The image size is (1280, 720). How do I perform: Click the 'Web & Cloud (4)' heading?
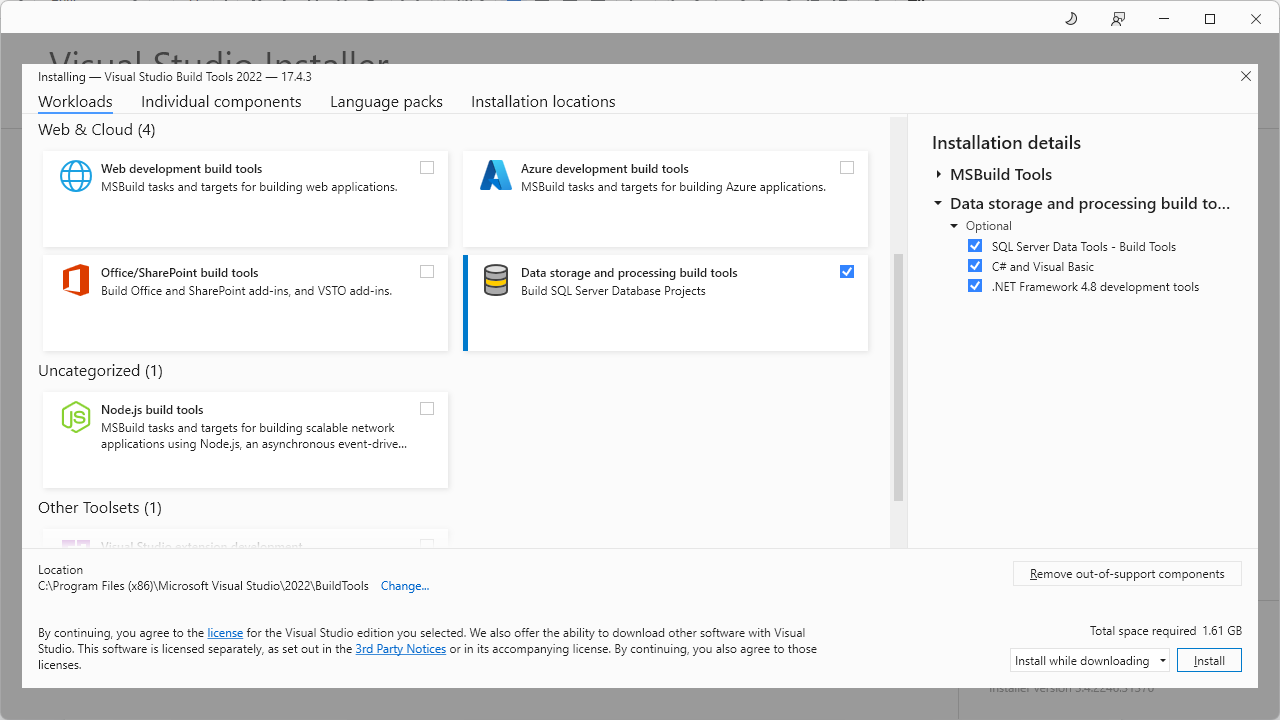point(97,130)
